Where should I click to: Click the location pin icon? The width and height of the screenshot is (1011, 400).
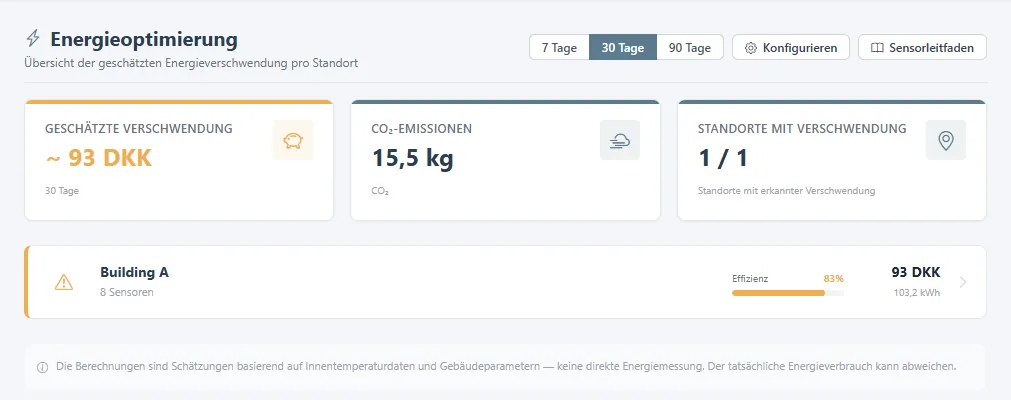[946, 140]
